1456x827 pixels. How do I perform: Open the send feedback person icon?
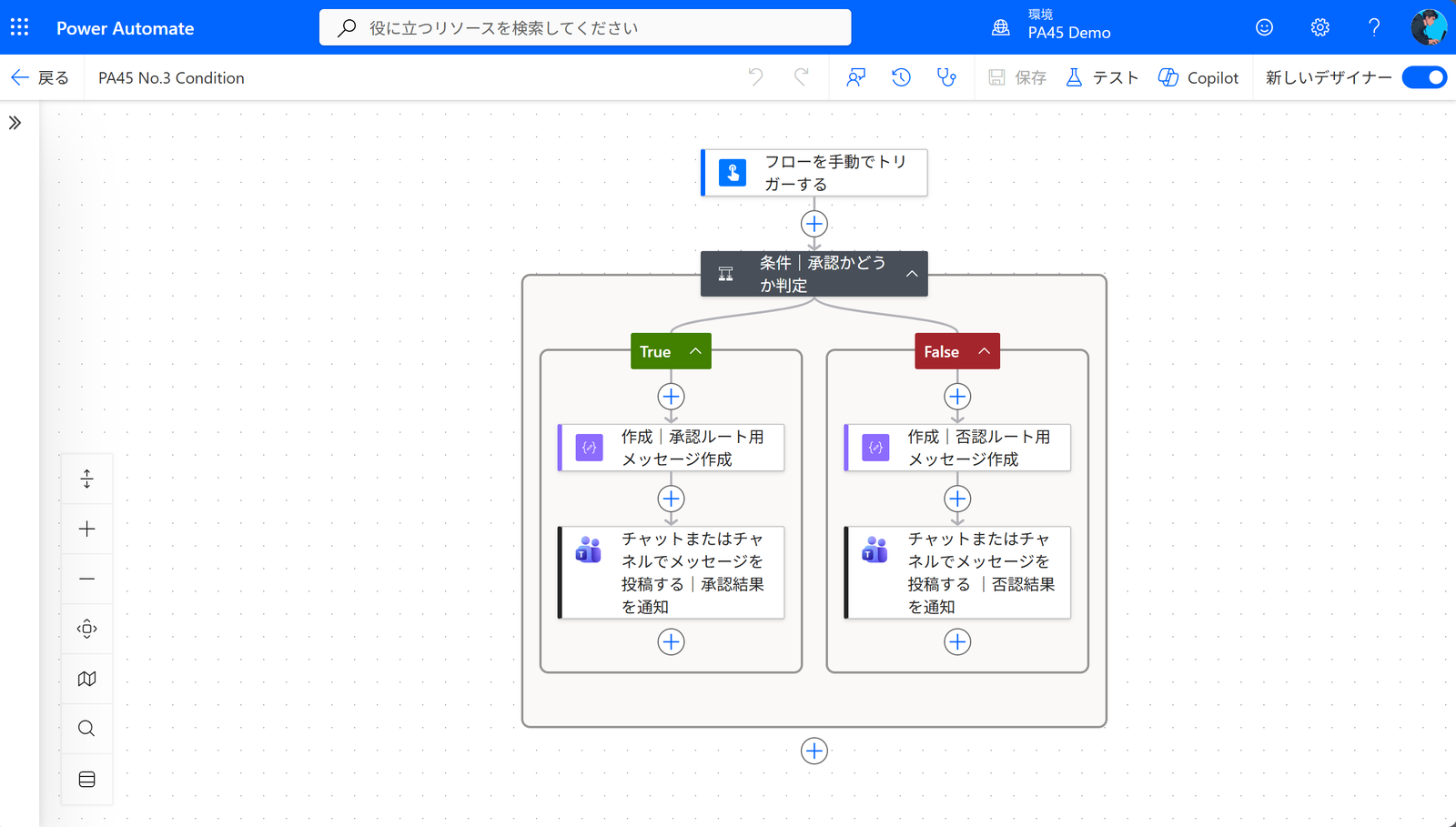click(x=855, y=77)
